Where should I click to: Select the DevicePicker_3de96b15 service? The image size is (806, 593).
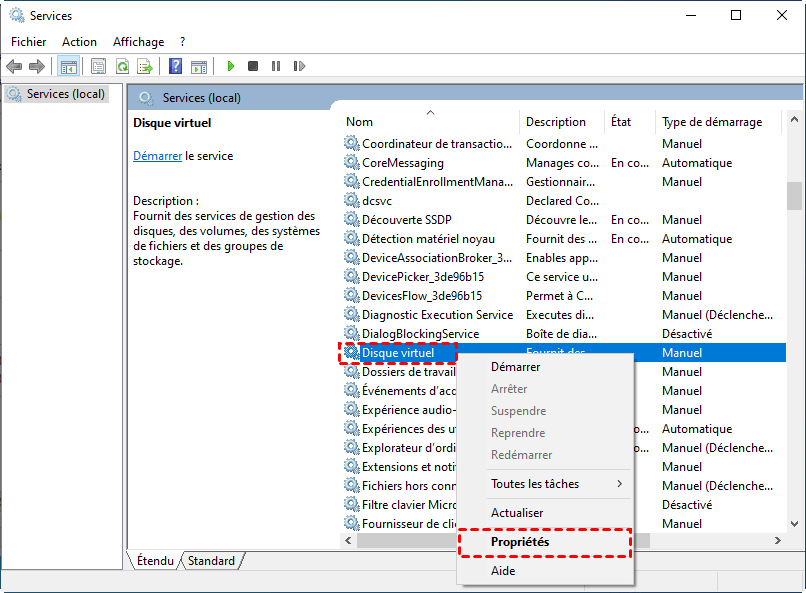click(x=563, y=277)
